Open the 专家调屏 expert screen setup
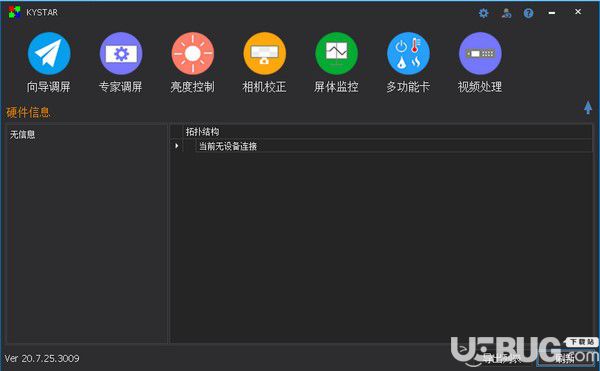 click(x=121, y=54)
